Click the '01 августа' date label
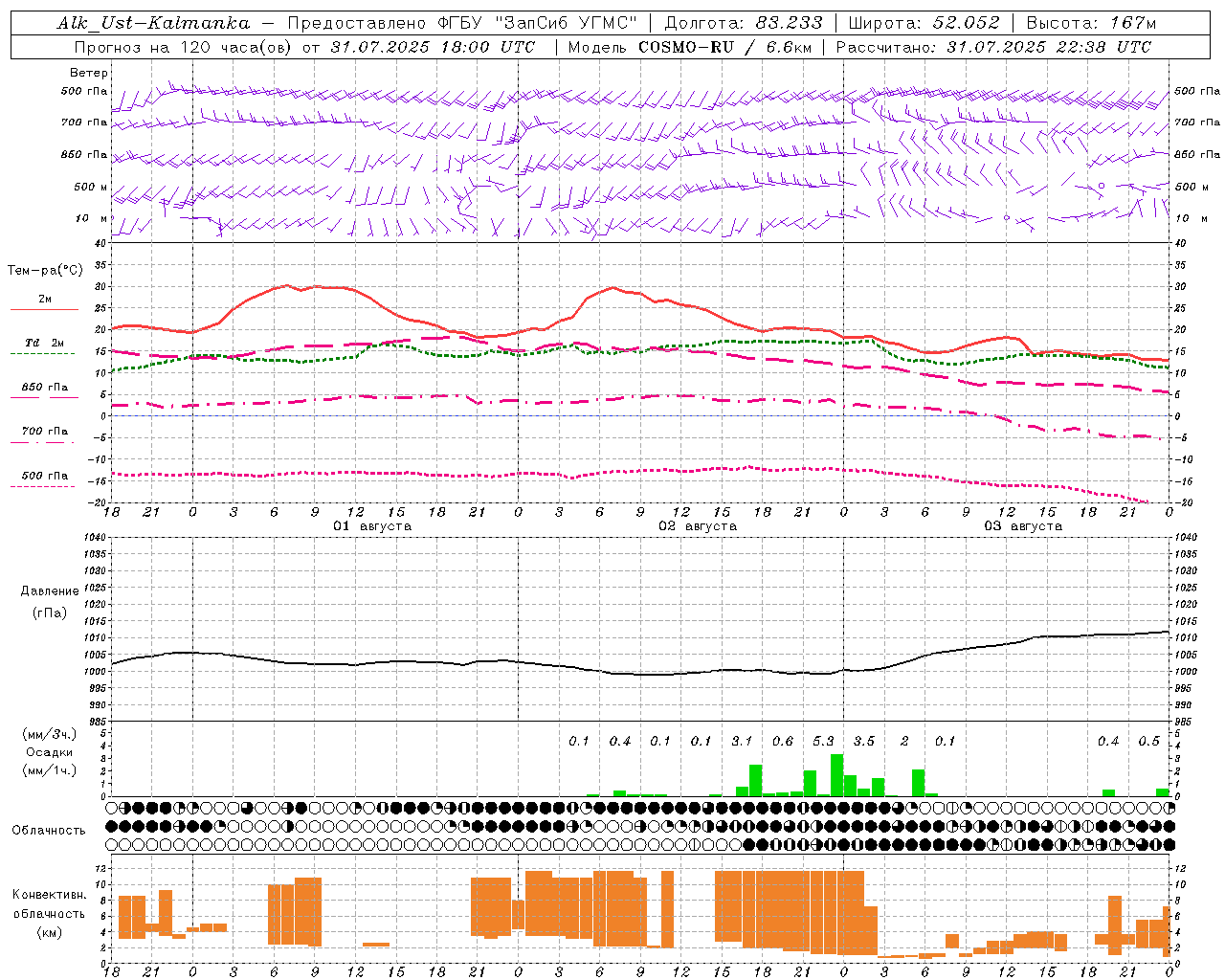1225x980 pixels. coord(372,526)
